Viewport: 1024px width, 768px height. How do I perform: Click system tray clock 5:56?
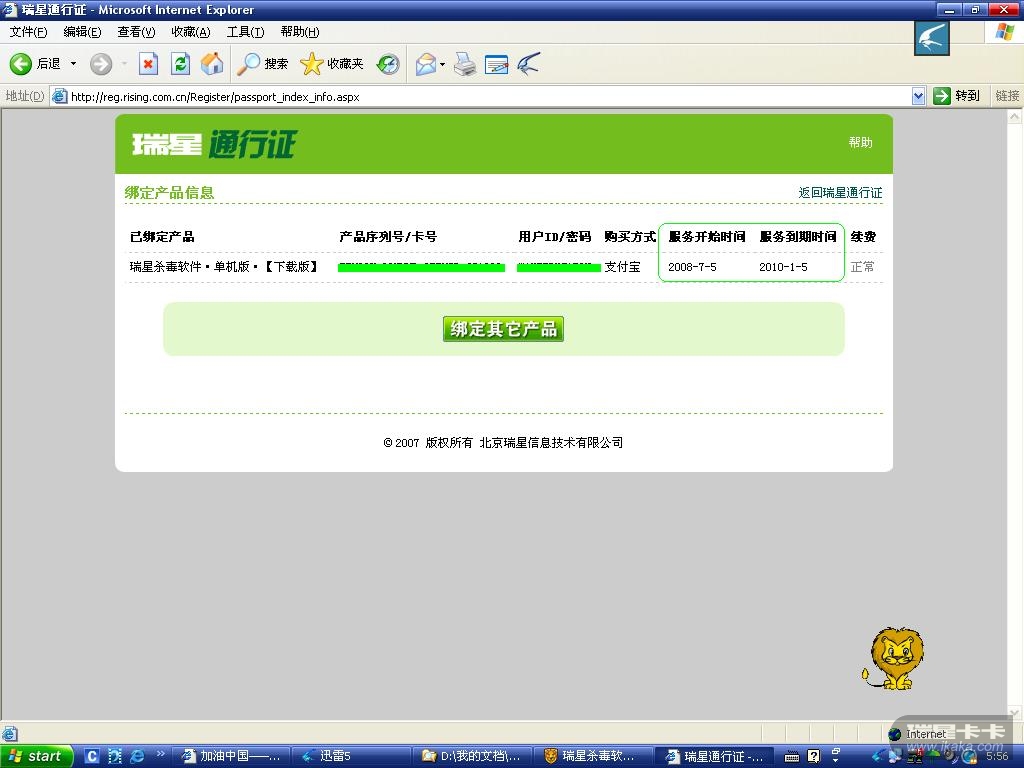tap(997, 756)
